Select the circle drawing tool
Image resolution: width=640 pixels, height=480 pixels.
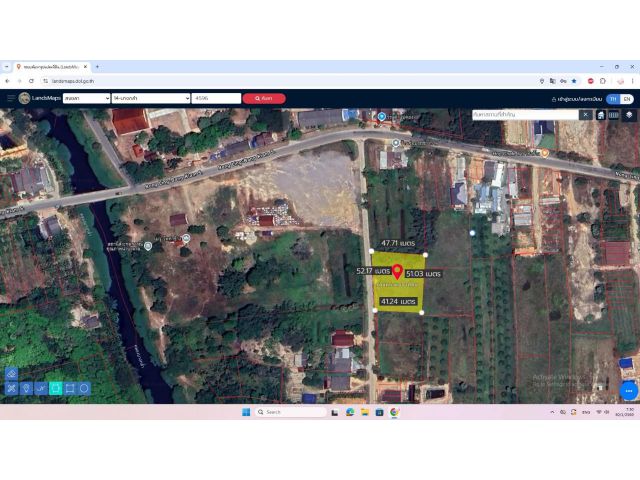tap(84, 388)
